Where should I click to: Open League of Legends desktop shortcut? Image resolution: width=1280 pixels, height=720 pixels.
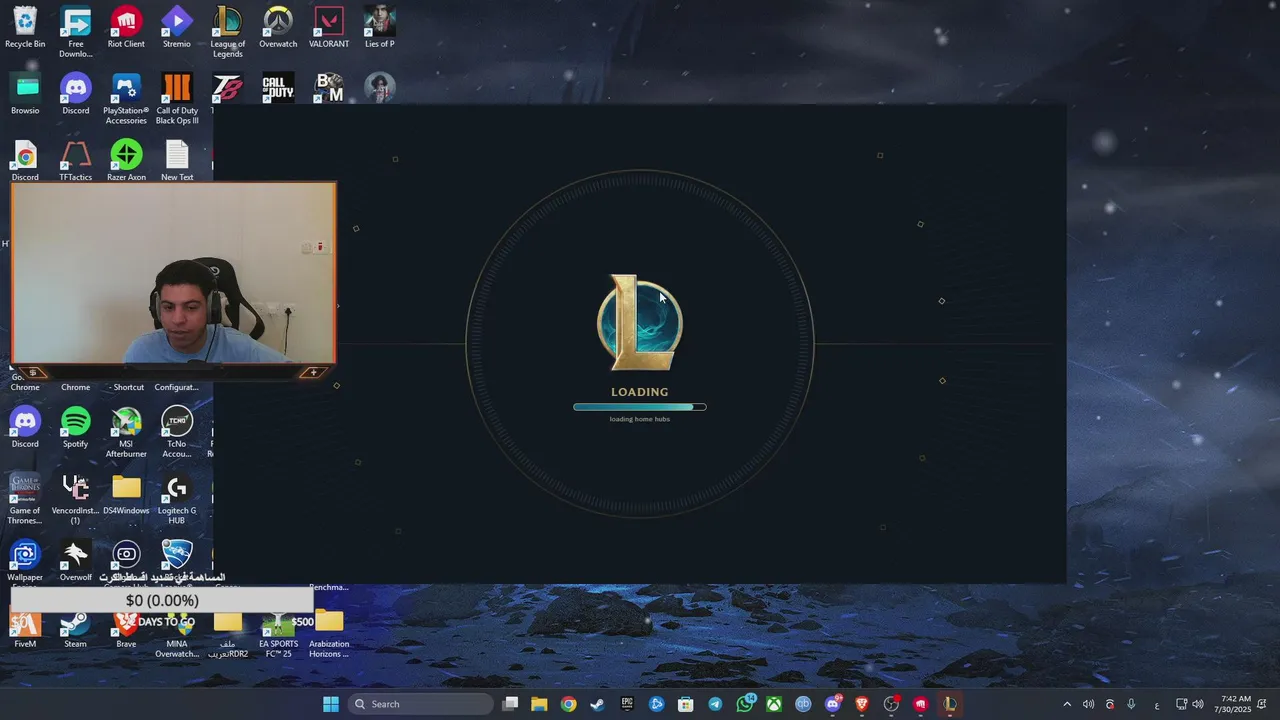(x=227, y=32)
